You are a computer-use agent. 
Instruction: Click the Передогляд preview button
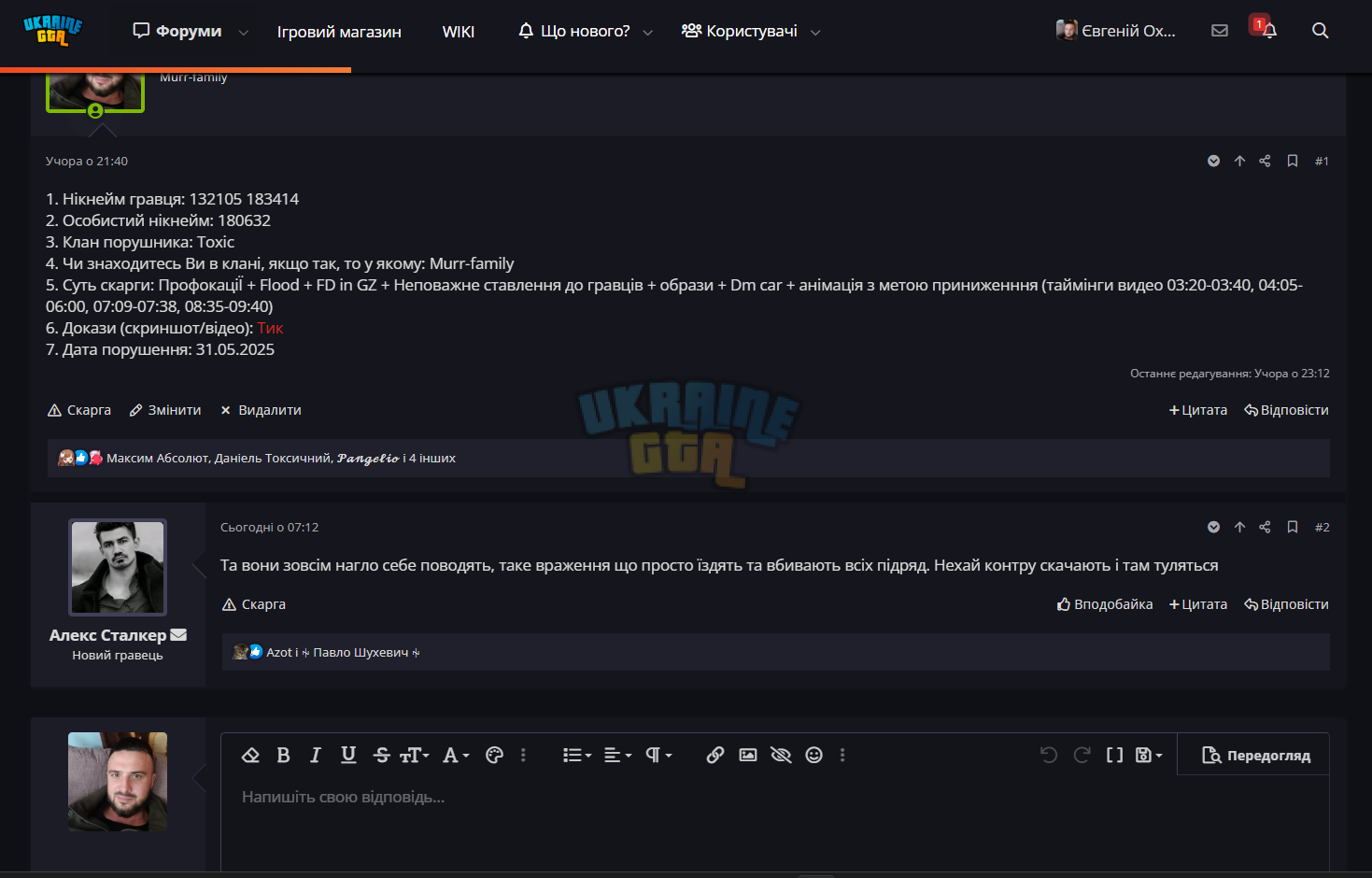click(1255, 756)
